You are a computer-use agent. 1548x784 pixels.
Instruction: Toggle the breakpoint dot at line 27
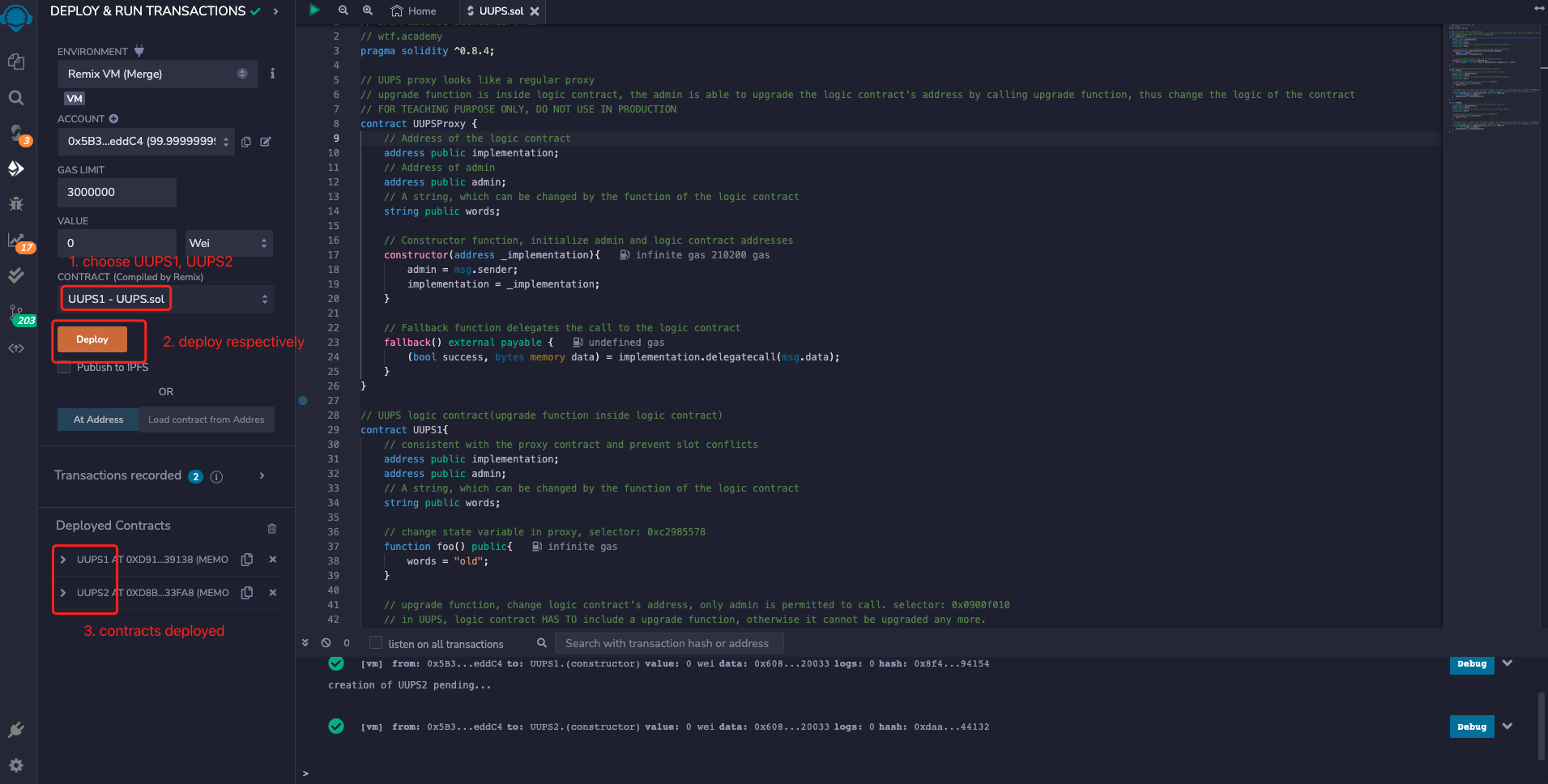[x=303, y=401]
